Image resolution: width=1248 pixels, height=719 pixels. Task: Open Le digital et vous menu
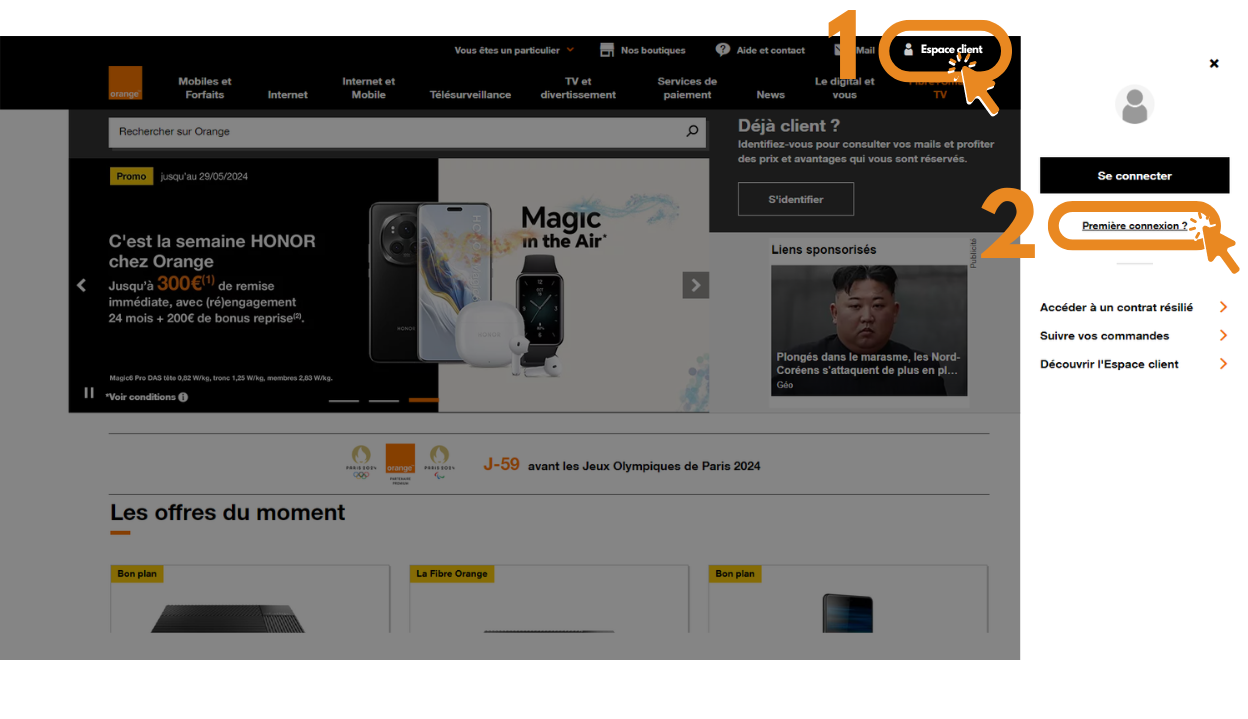tap(845, 88)
